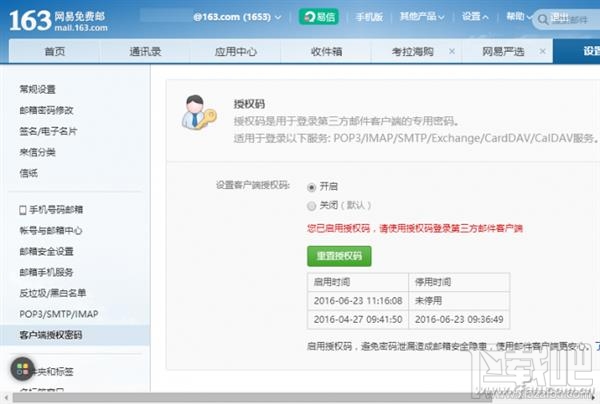Switch to the 通讯录 tab
Screen dimensions: 600x404
[x=145, y=51]
